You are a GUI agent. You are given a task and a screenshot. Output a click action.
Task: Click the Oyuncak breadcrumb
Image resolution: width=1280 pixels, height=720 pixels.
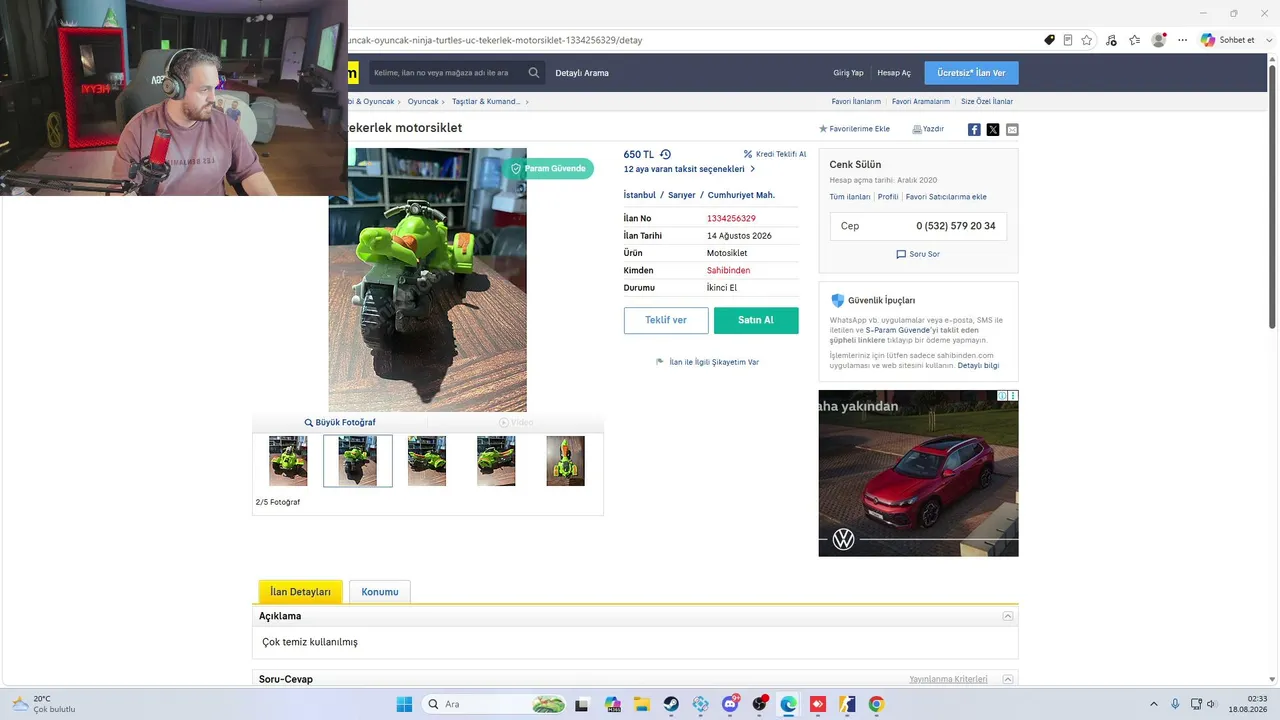pos(423,101)
